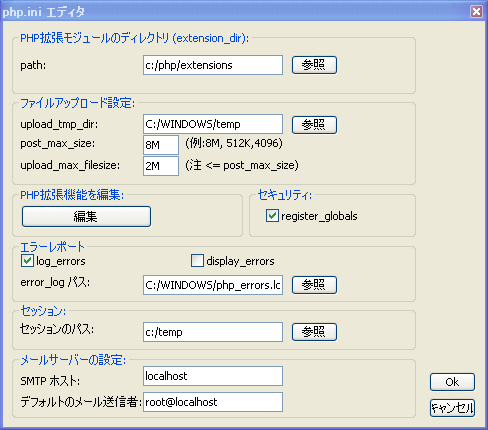The height and width of the screenshot is (430, 488).
Task: Close the php.ini editor window
Action: click(x=476, y=12)
